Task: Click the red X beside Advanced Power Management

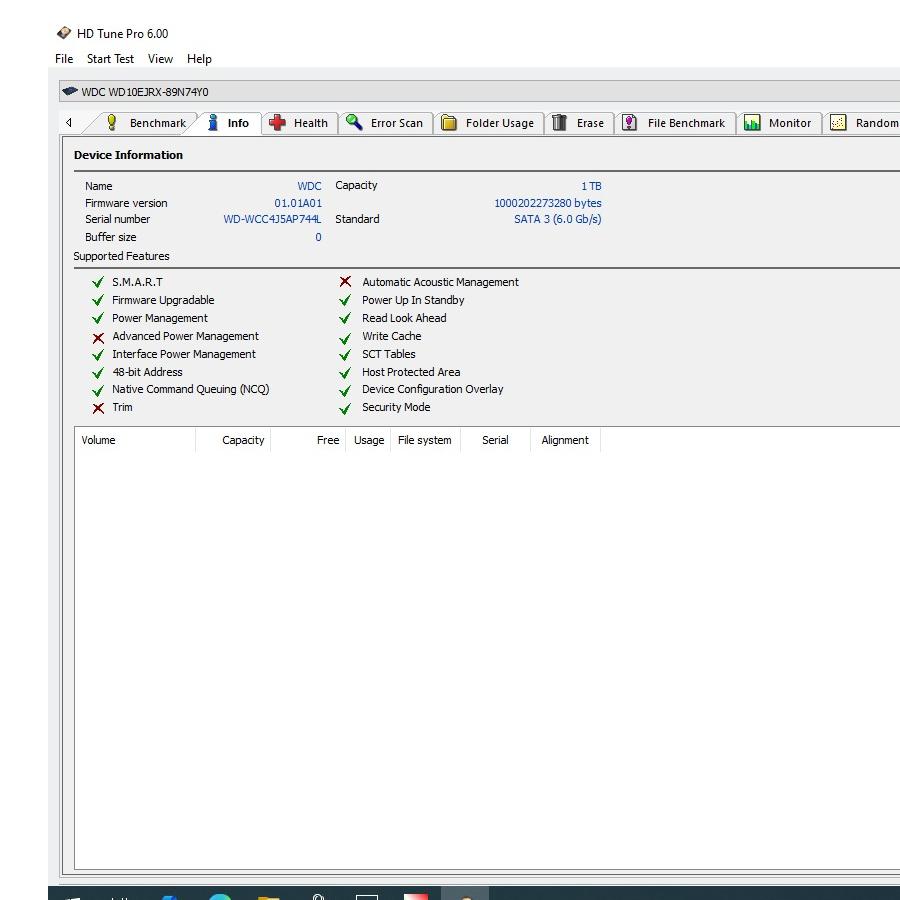Action: tap(98, 338)
